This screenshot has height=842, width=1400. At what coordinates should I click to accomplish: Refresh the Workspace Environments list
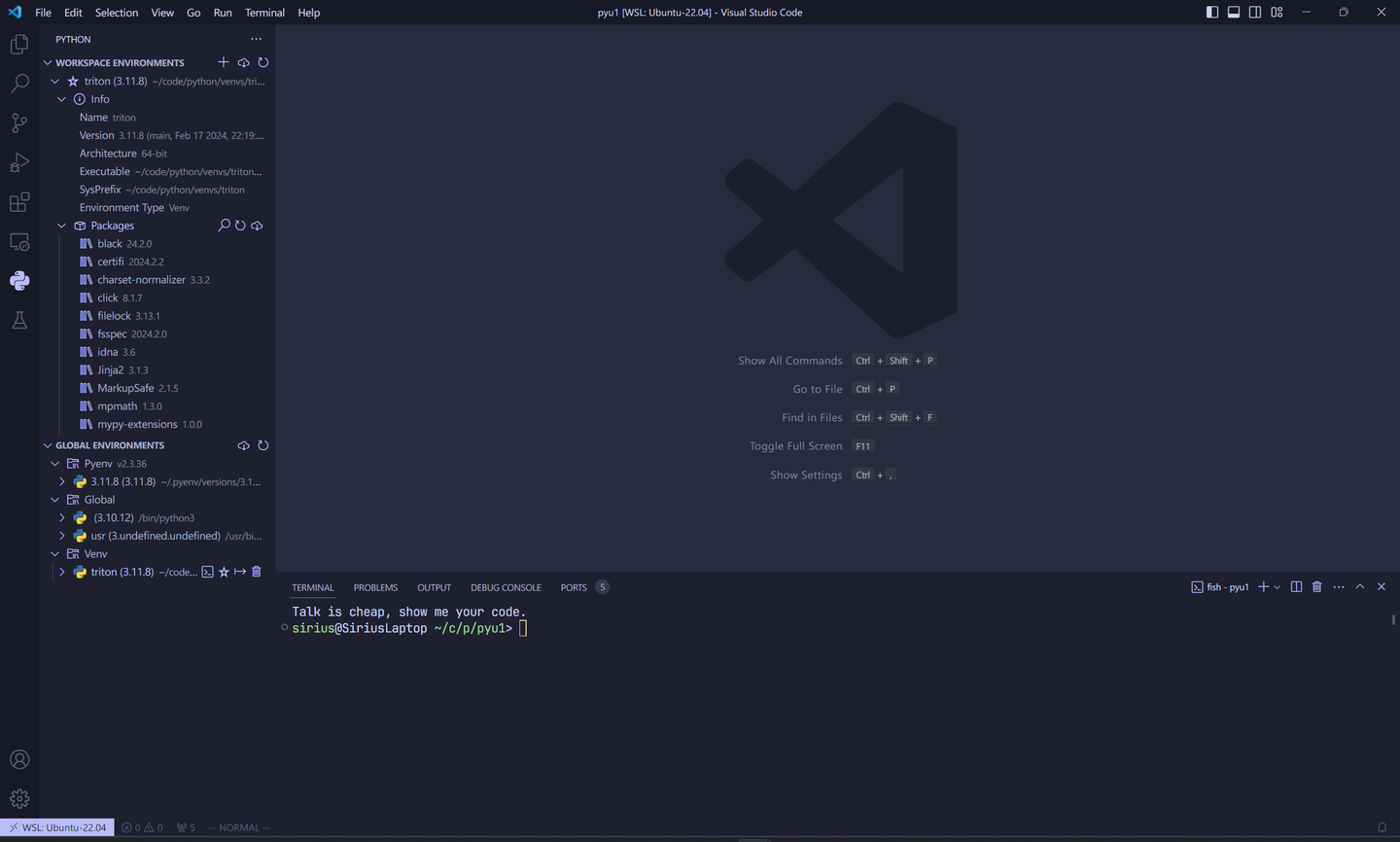pos(262,62)
